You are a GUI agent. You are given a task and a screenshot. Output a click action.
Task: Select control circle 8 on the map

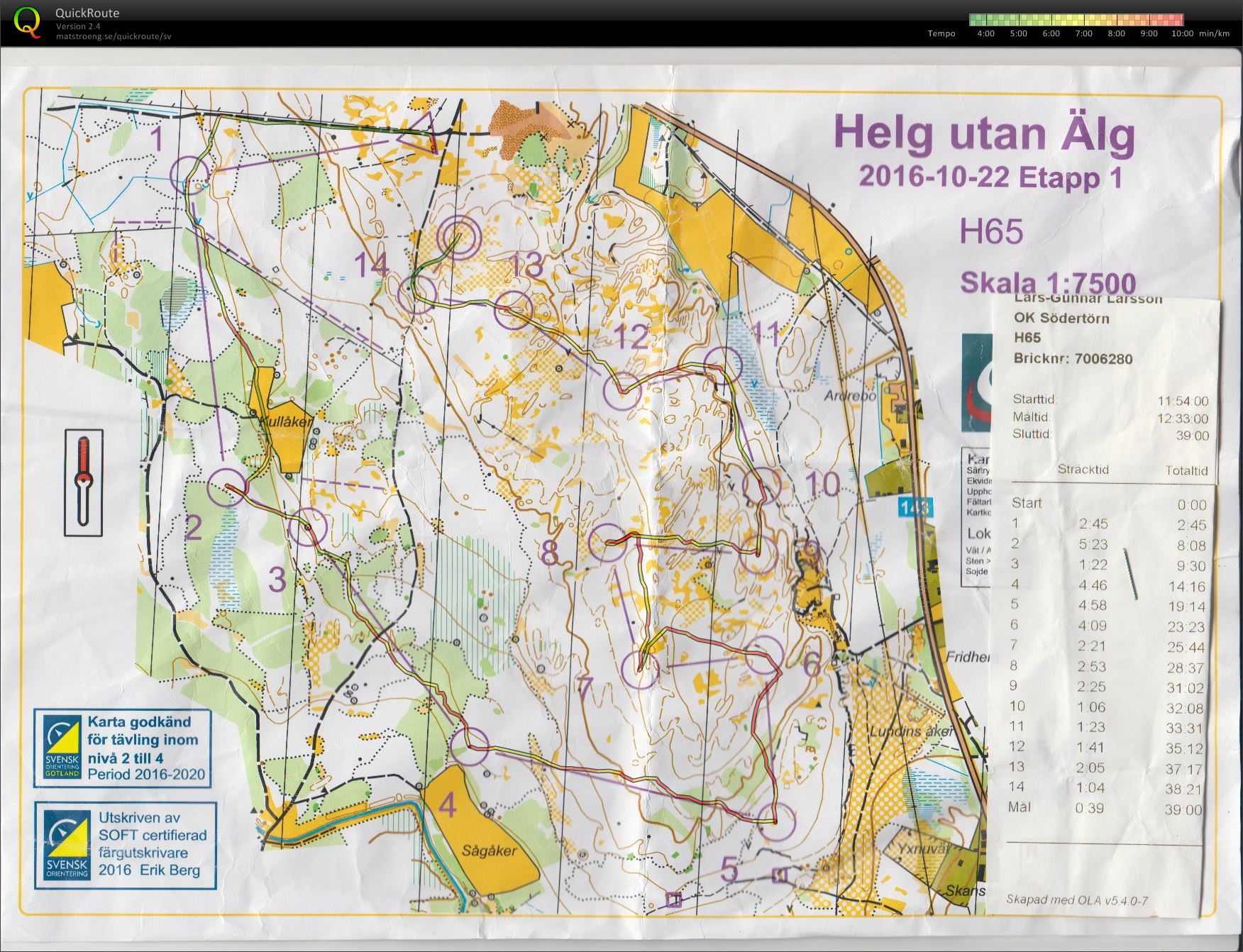point(608,543)
